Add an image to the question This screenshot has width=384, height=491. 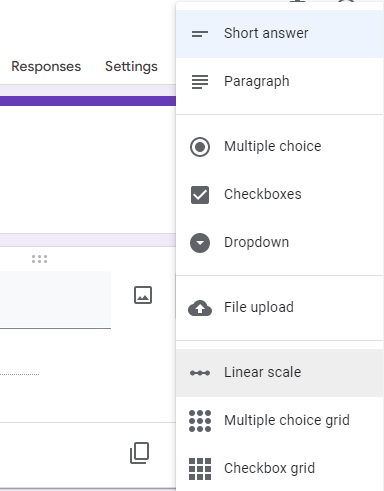[143, 295]
